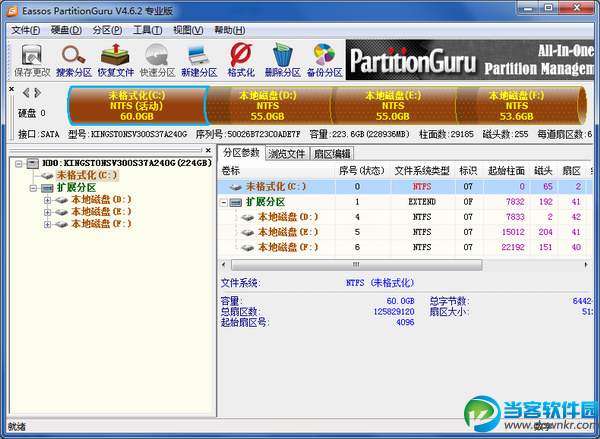Select the 未格式化(C:) 60.0GB partition bar

coord(137,106)
